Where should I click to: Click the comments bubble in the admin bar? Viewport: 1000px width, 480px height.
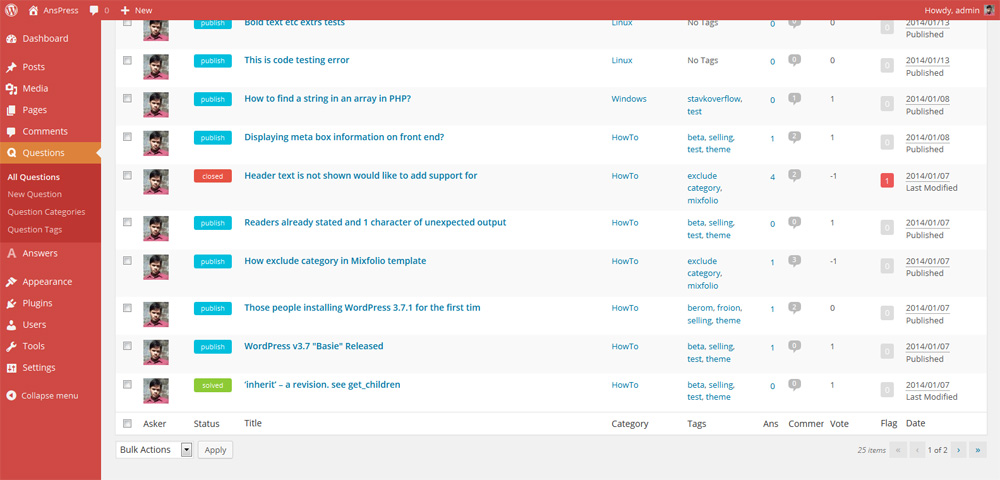click(x=94, y=10)
